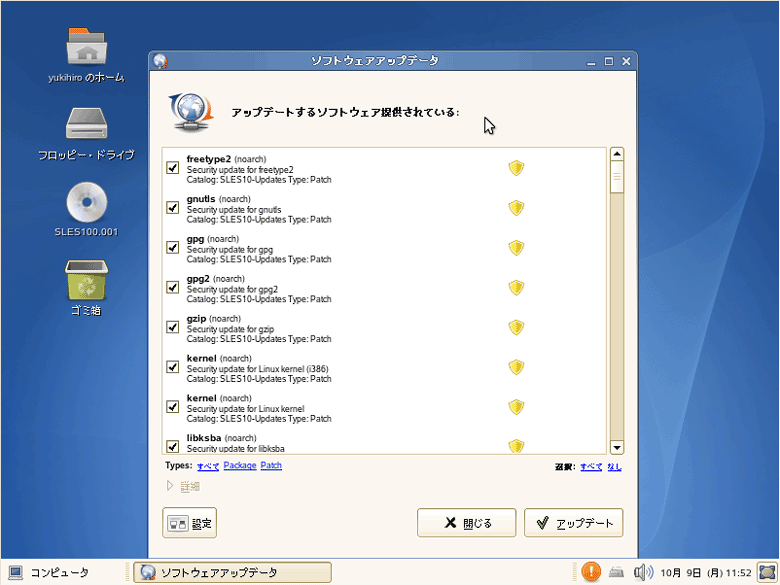Click the scrollbar up arrow
The width and height of the screenshot is (780, 585).
617,154
